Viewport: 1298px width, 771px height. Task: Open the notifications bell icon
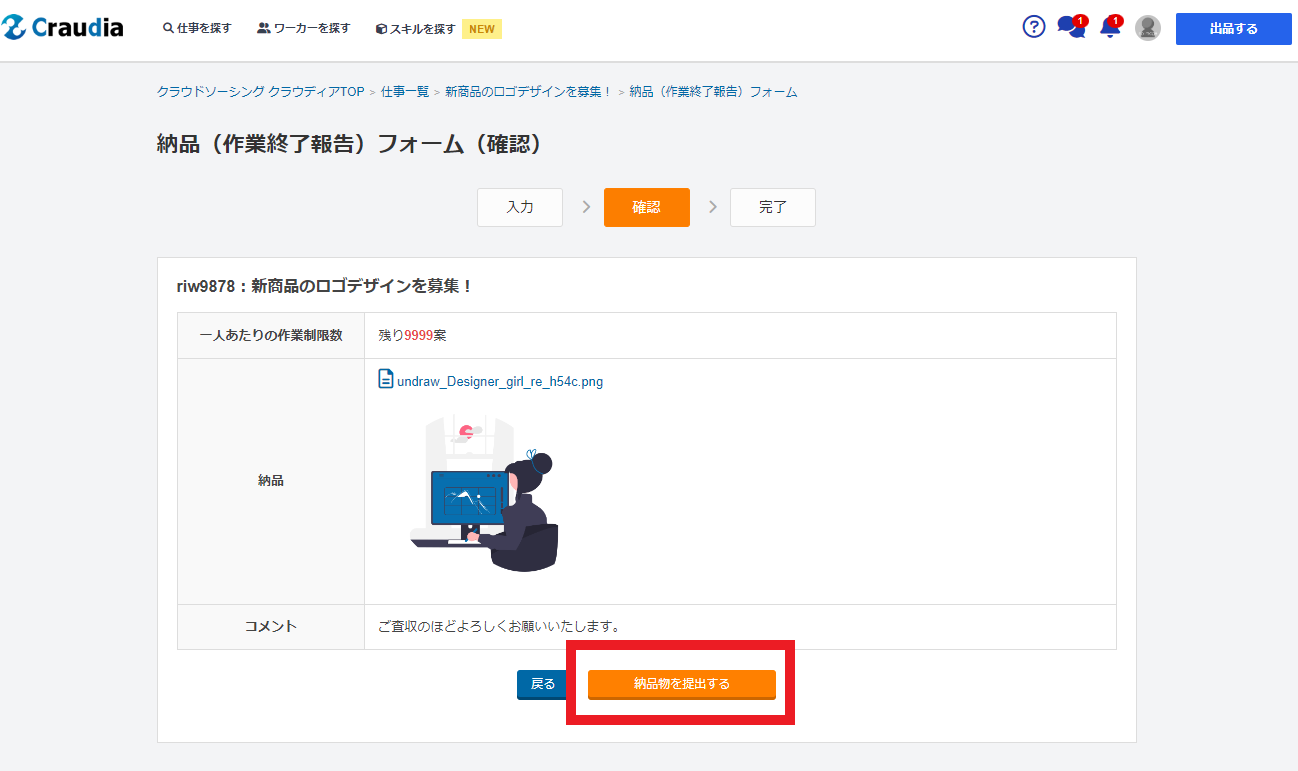[x=1109, y=27]
